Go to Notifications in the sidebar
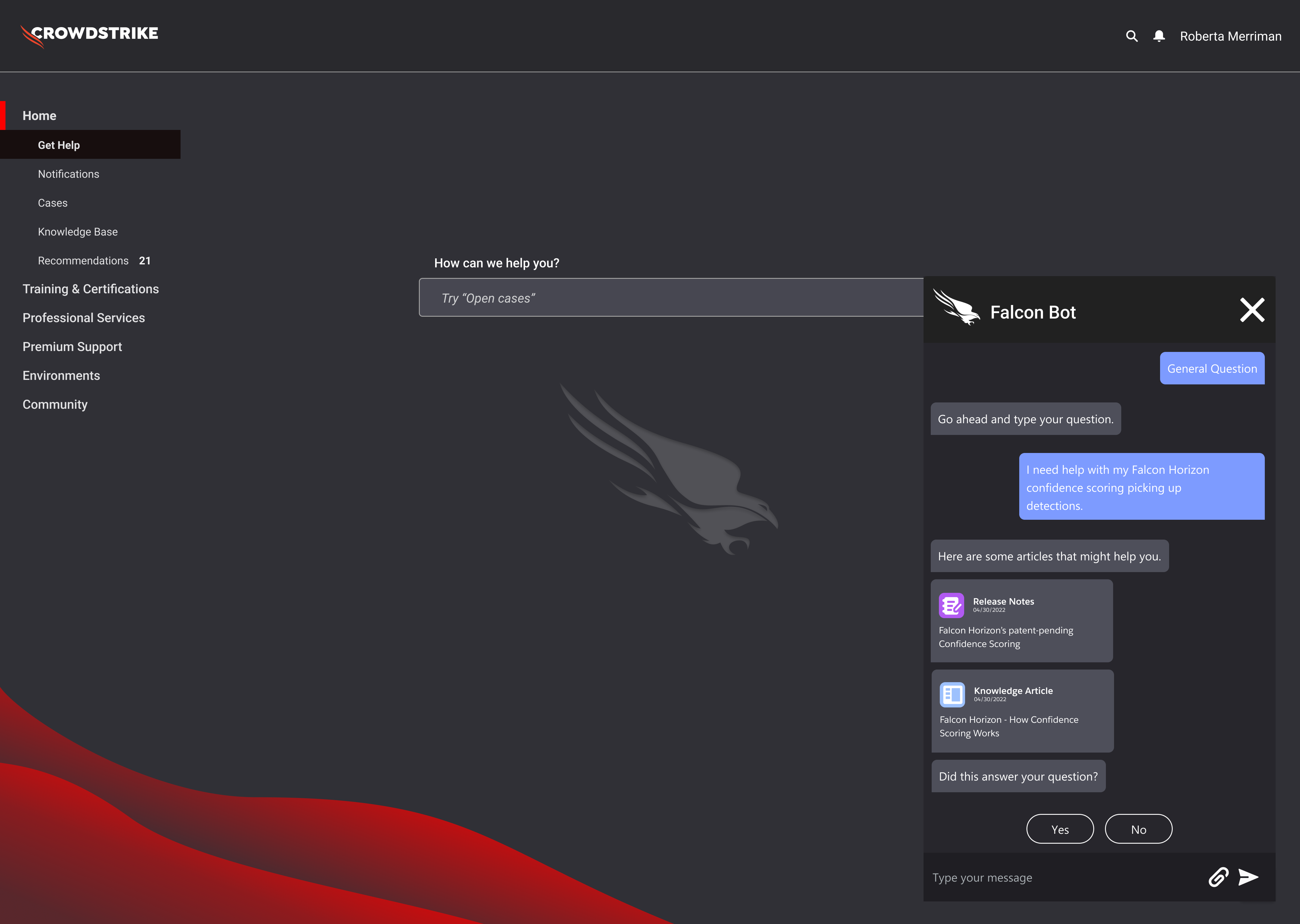1300x924 pixels. pos(68,174)
